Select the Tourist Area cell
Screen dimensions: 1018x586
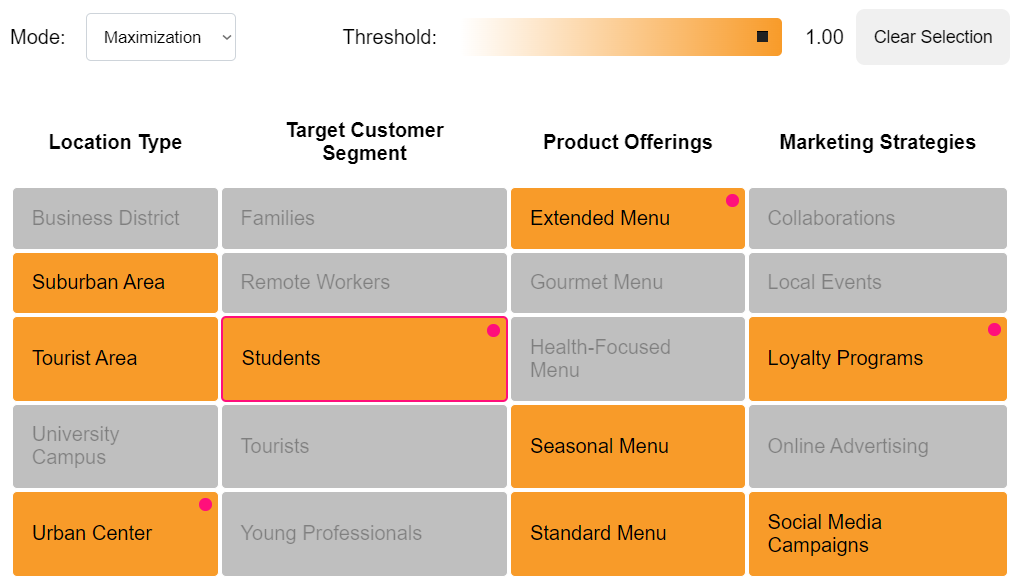click(115, 358)
